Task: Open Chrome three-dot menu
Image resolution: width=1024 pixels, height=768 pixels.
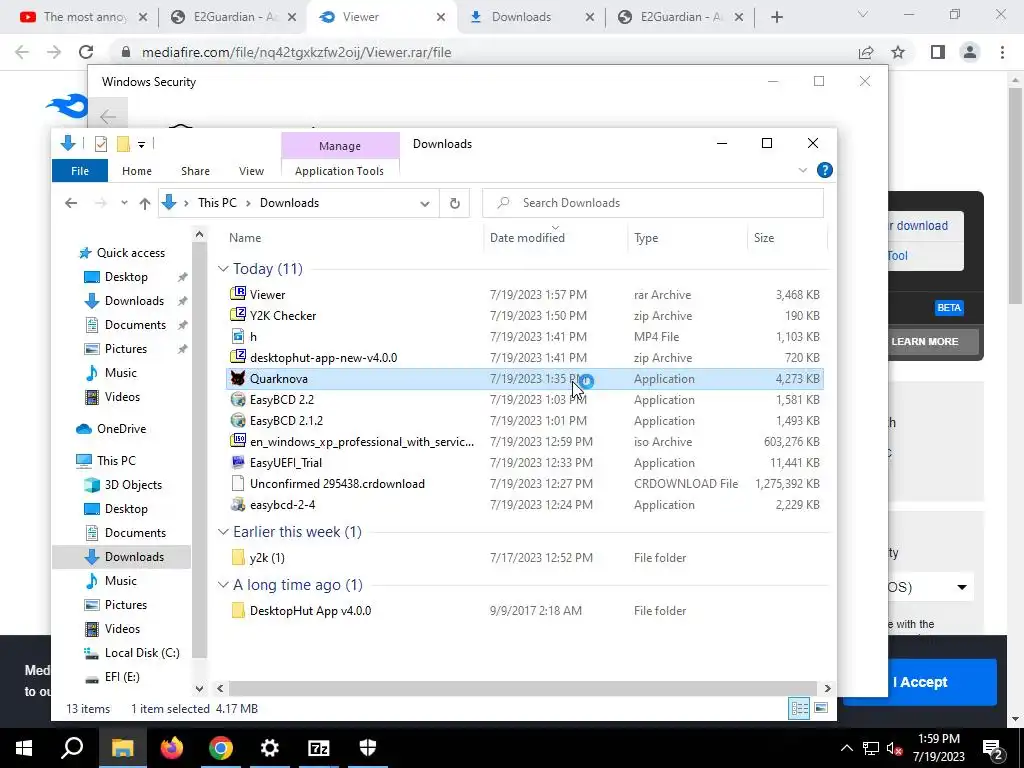Action: 1002,52
